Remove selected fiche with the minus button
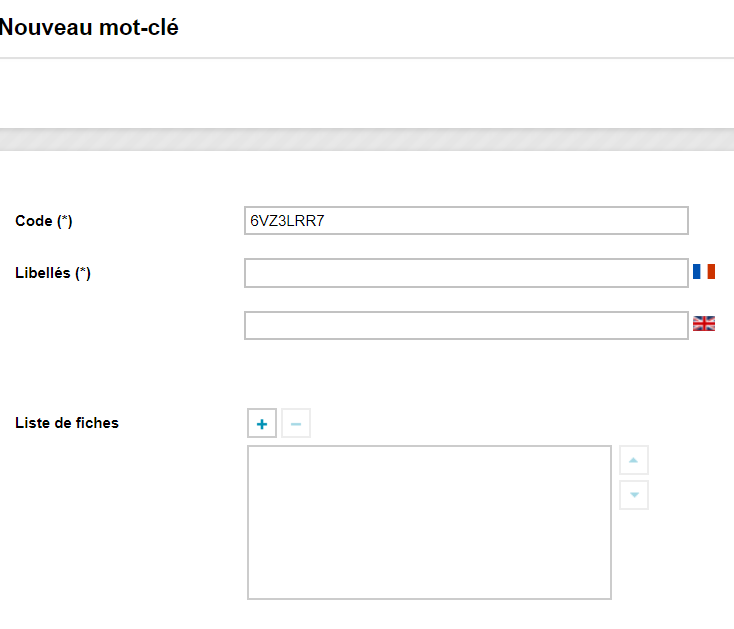 pyautogui.click(x=296, y=424)
